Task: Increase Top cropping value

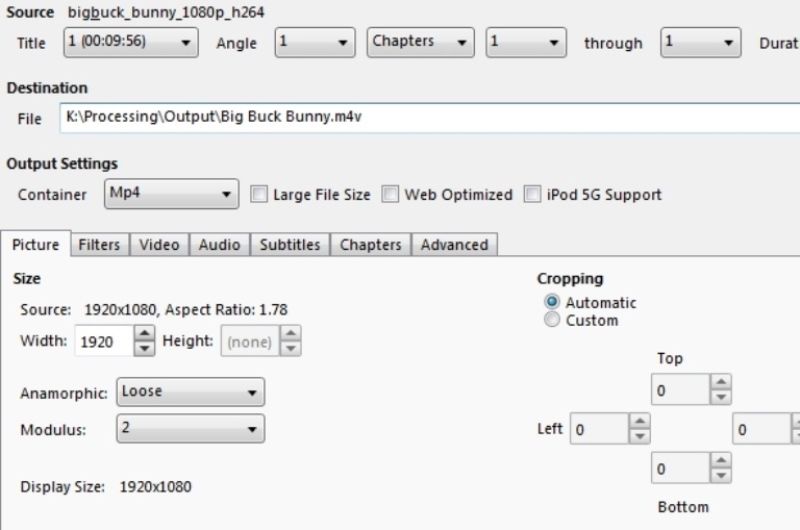Action: tap(721, 383)
